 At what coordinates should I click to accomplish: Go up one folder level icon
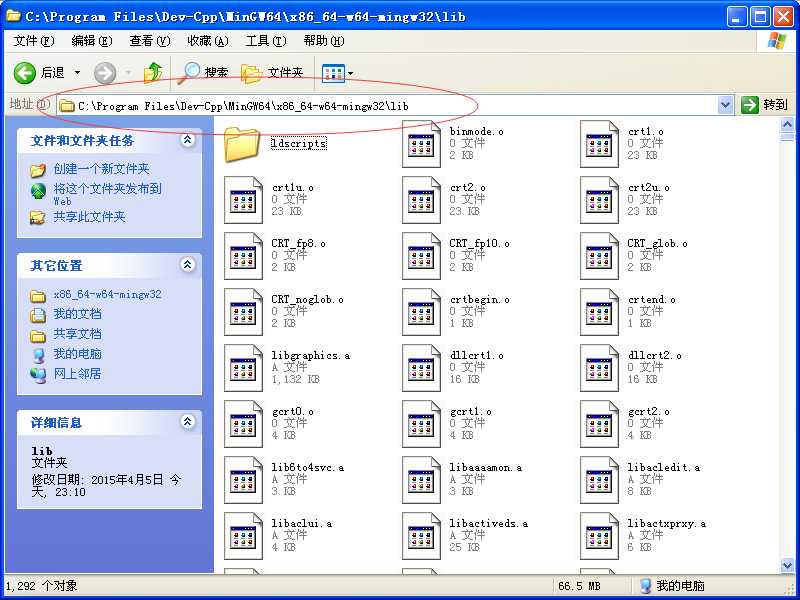pyautogui.click(x=153, y=72)
